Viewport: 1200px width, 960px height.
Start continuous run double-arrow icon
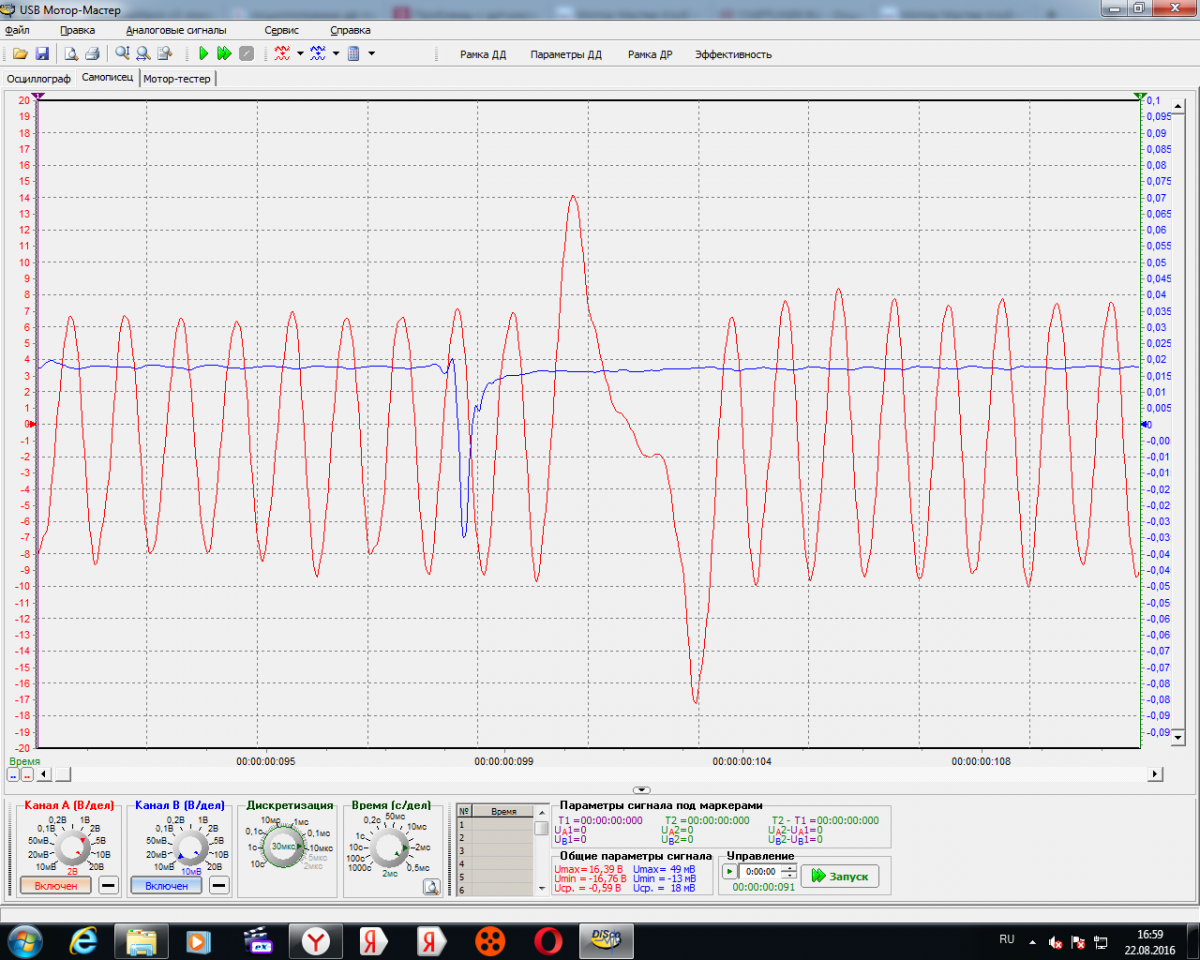[224, 54]
